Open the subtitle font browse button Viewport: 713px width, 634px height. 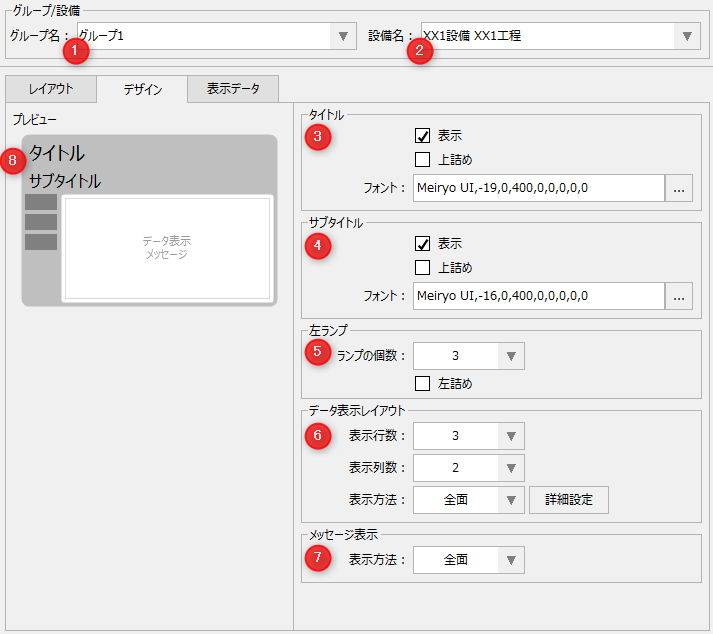click(680, 296)
